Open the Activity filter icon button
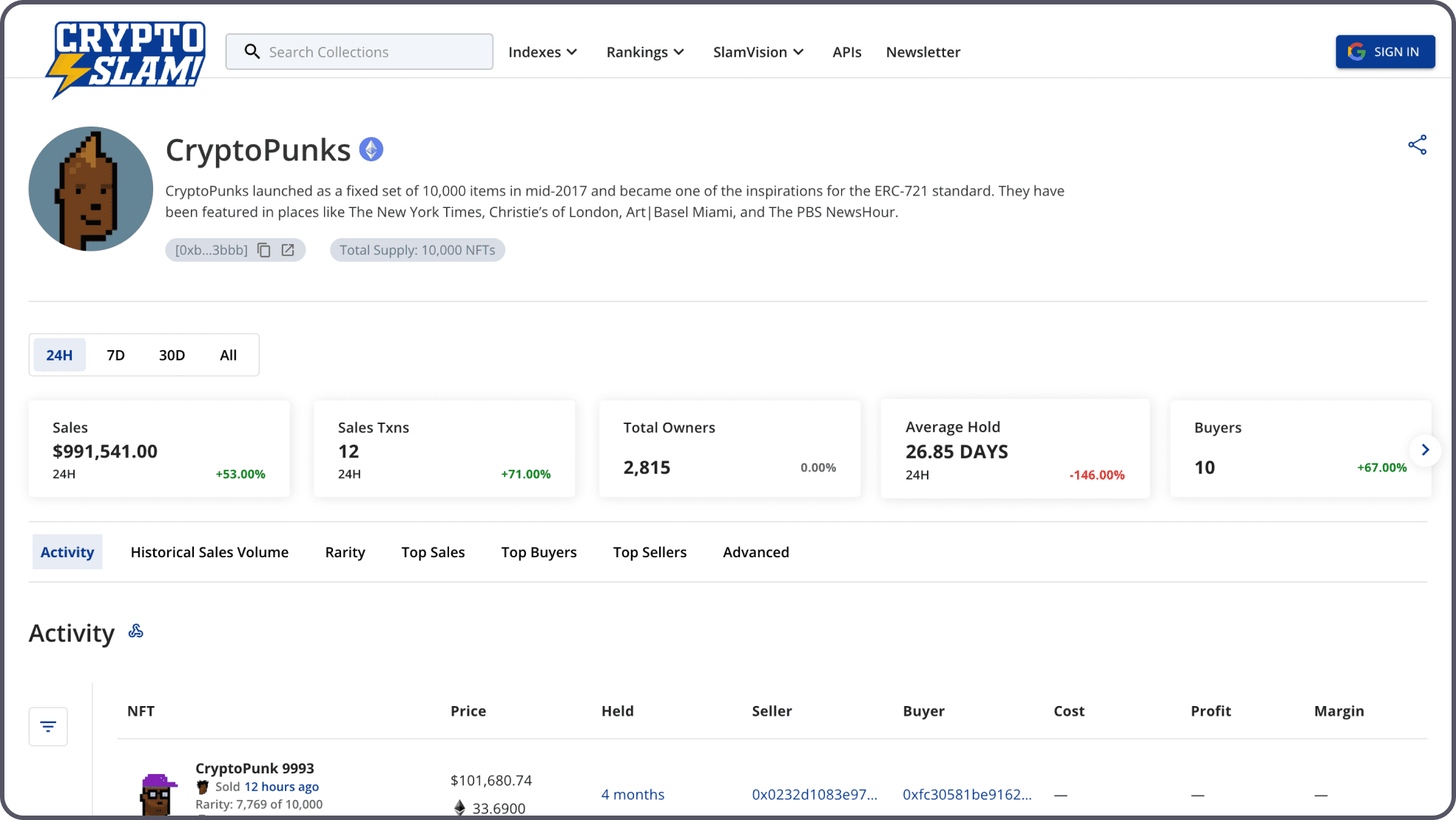Screen dimensions: 1456x820 tap(48, 727)
